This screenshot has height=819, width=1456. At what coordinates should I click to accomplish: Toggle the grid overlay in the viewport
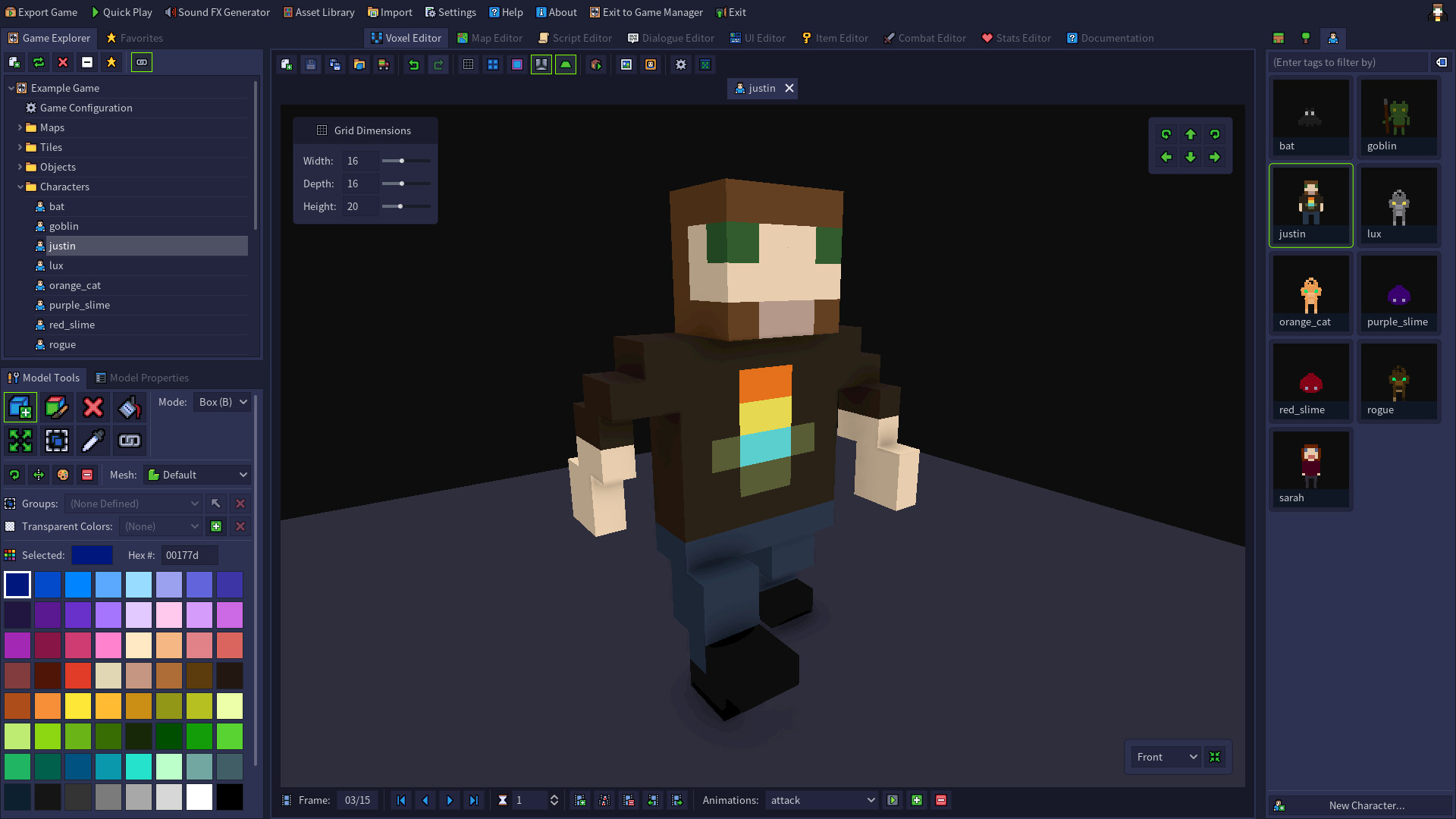tap(468, 64)
